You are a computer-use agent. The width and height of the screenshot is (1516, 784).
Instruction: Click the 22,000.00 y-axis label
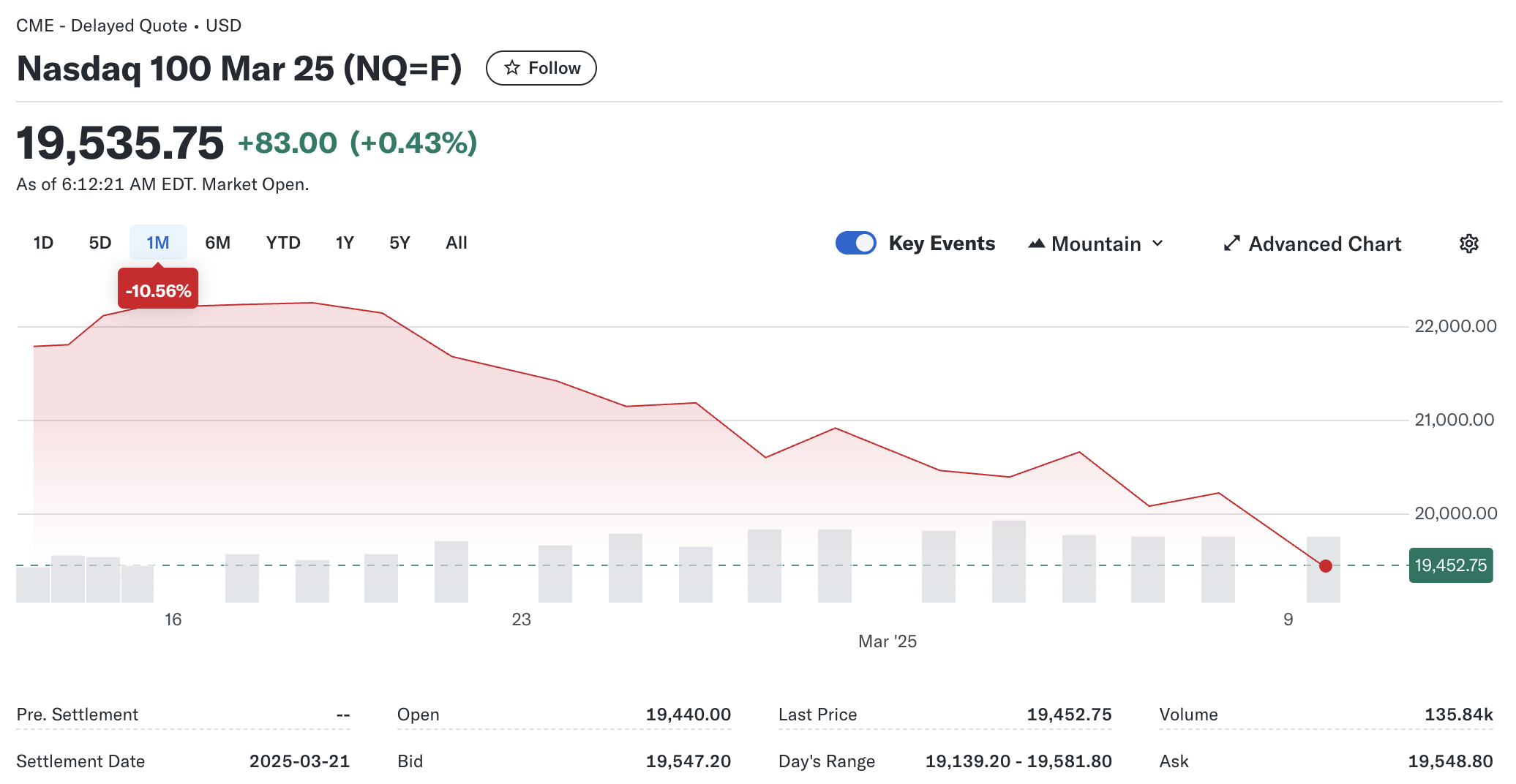pyautogui.click(x=1455, y=326)
